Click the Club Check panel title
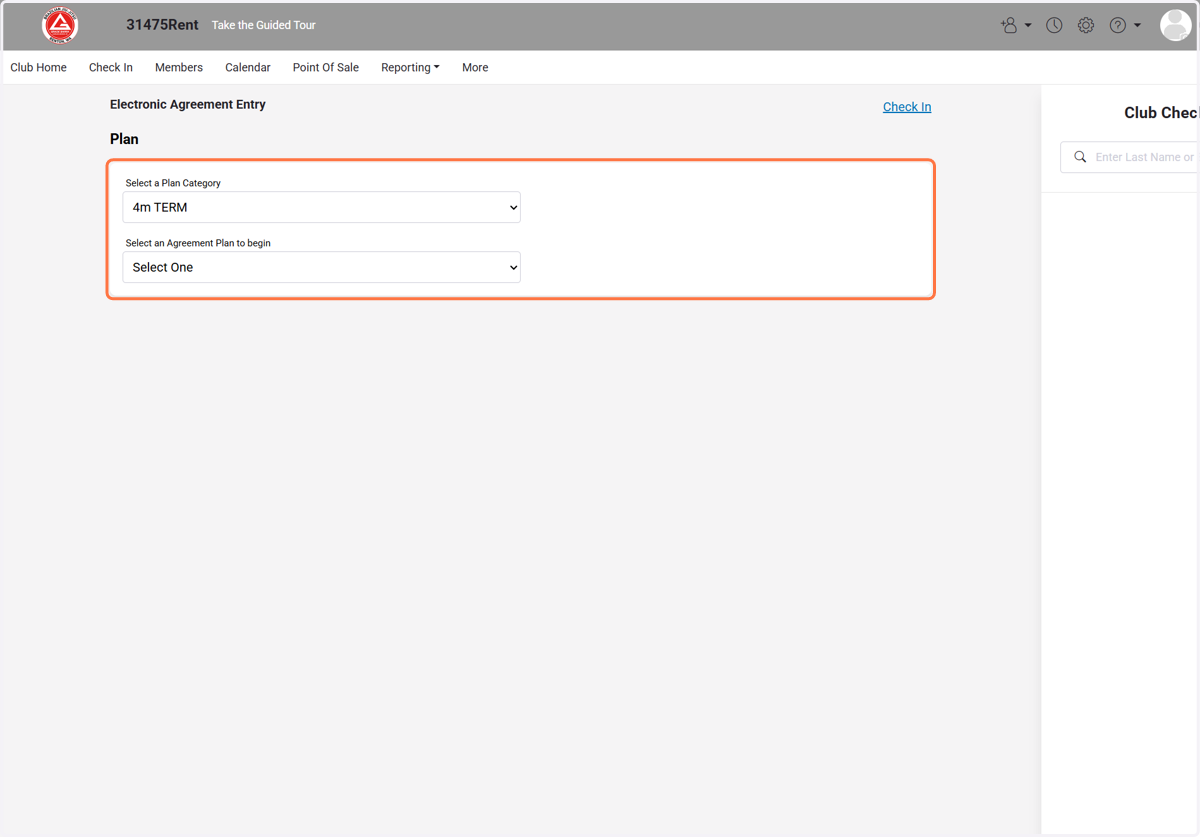 1161,113
